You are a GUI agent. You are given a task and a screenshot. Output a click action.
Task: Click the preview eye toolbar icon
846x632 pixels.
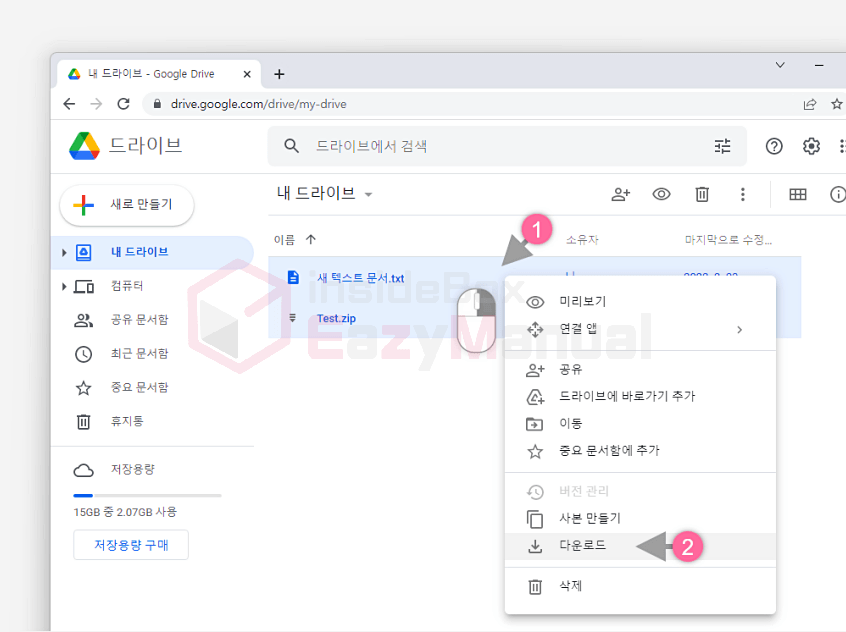point(661,194)
